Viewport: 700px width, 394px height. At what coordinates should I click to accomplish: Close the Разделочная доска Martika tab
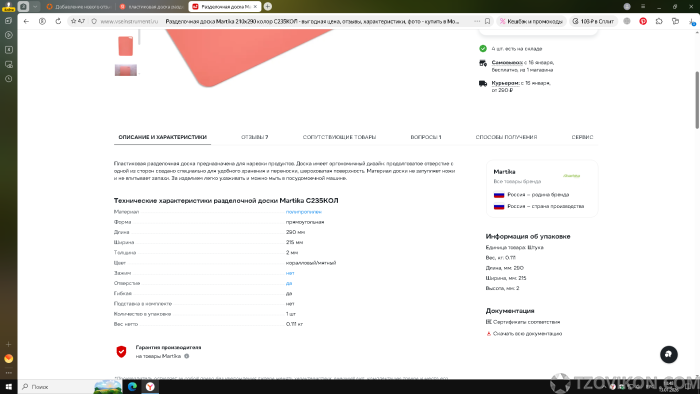click(255, 7)
